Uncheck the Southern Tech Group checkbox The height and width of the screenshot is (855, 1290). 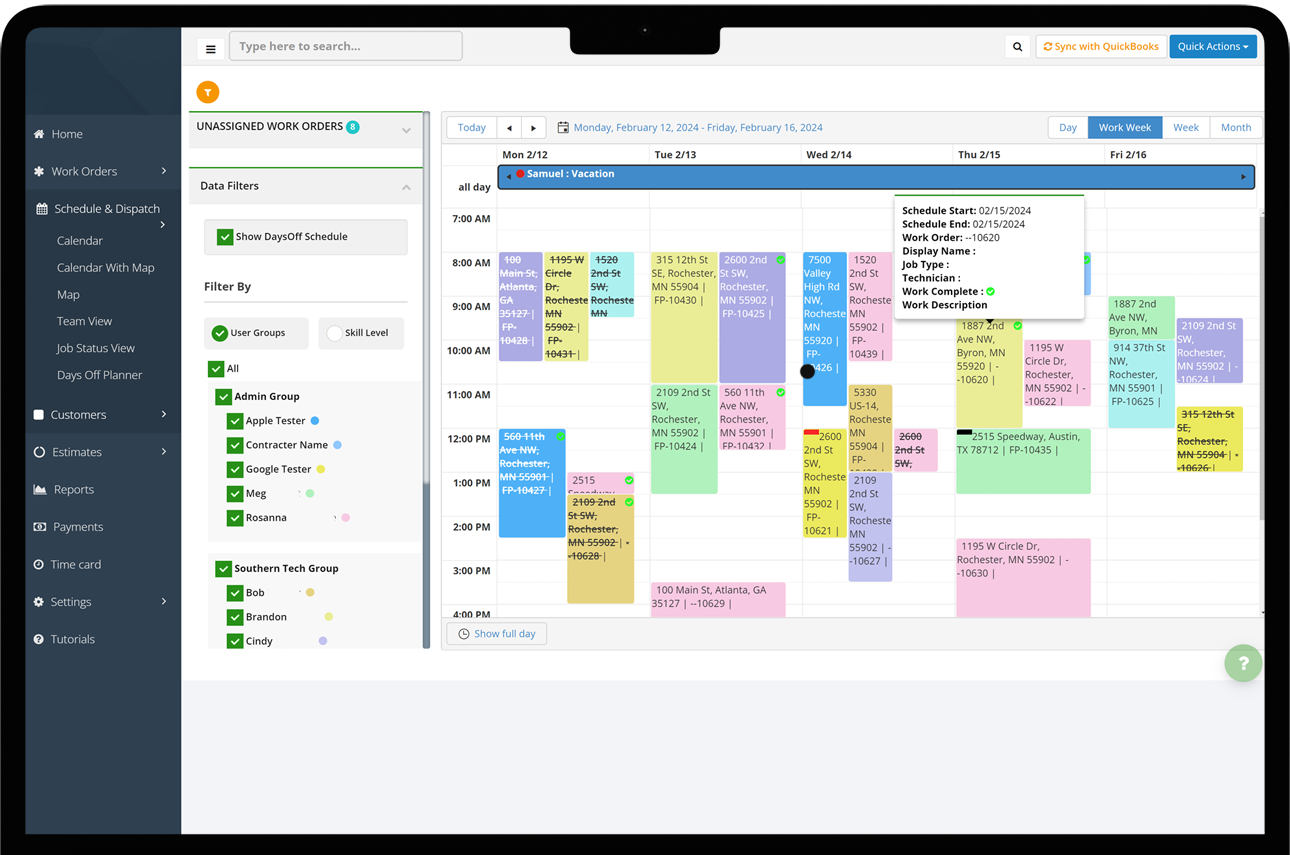click(x=223, y=569)
